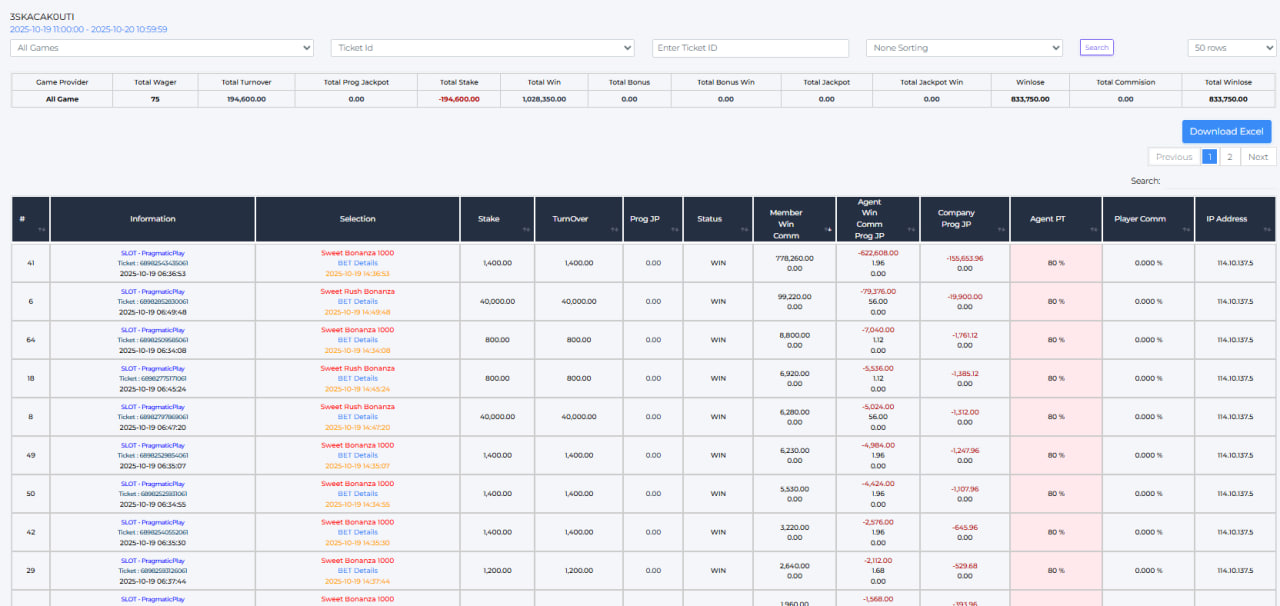This screenshot has width=1280, height=606.
Task: Click the table Search input box
Action: pos(1220,181)
